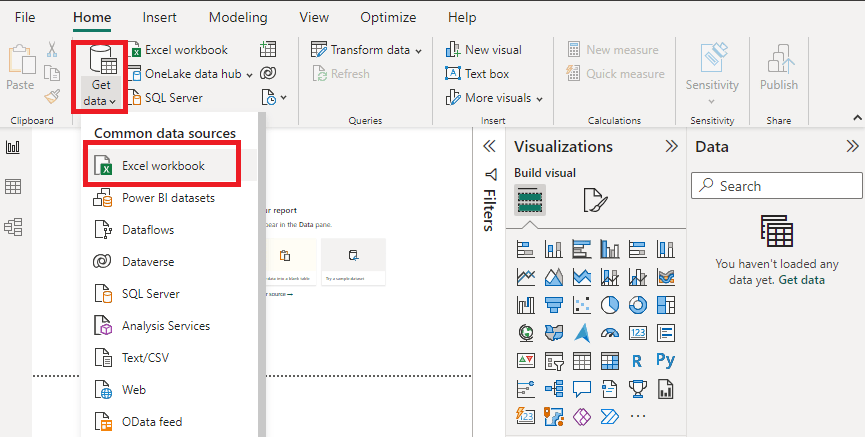Viewport: 868px width, 437px height.
Task: Switch to Table view in left sidebar
Action: coord(14,187)
